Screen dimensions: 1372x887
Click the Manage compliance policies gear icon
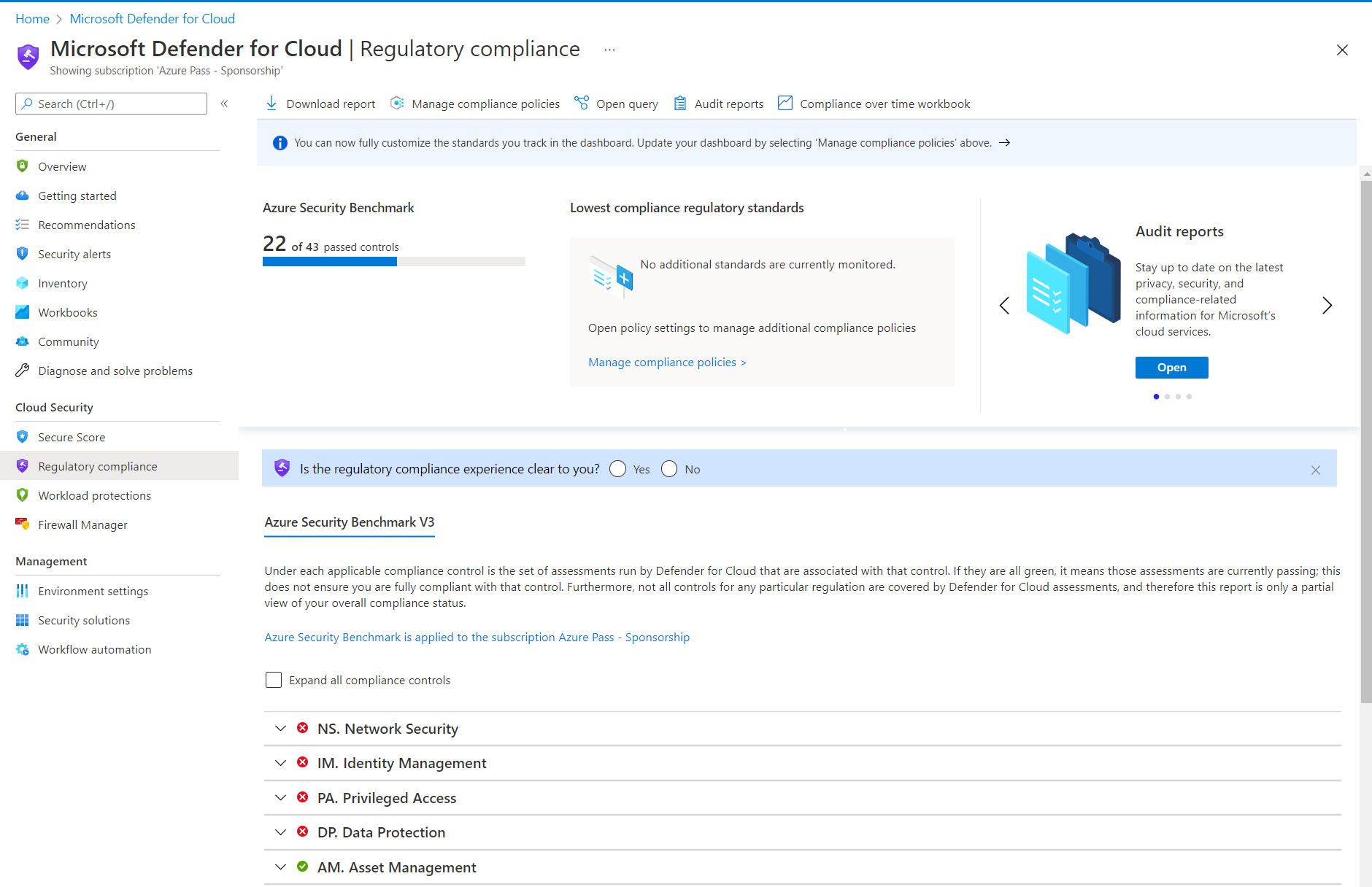coord(397,104)
